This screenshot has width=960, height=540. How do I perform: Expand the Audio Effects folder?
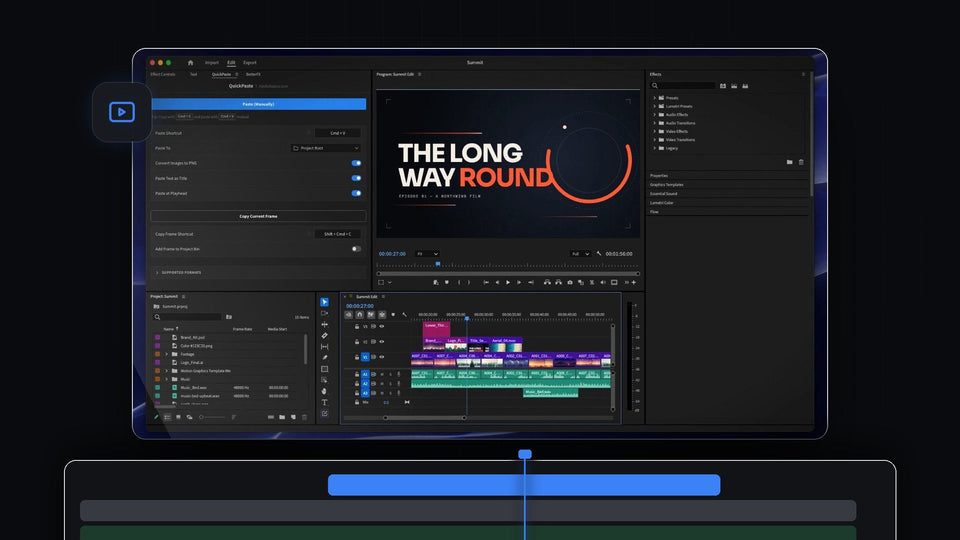click(654, 114)
